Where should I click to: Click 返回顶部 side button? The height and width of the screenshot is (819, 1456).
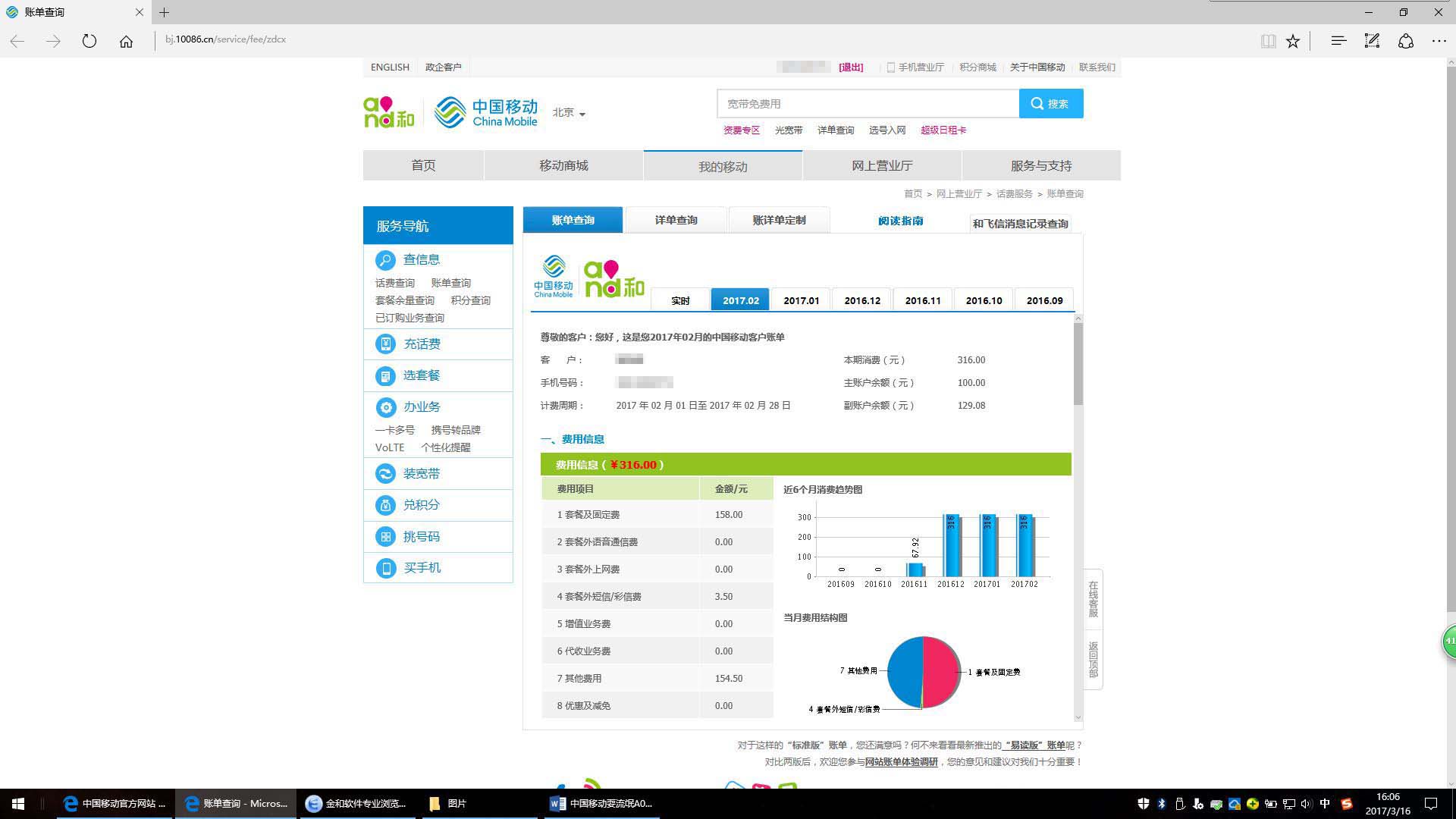point(1093,659)
